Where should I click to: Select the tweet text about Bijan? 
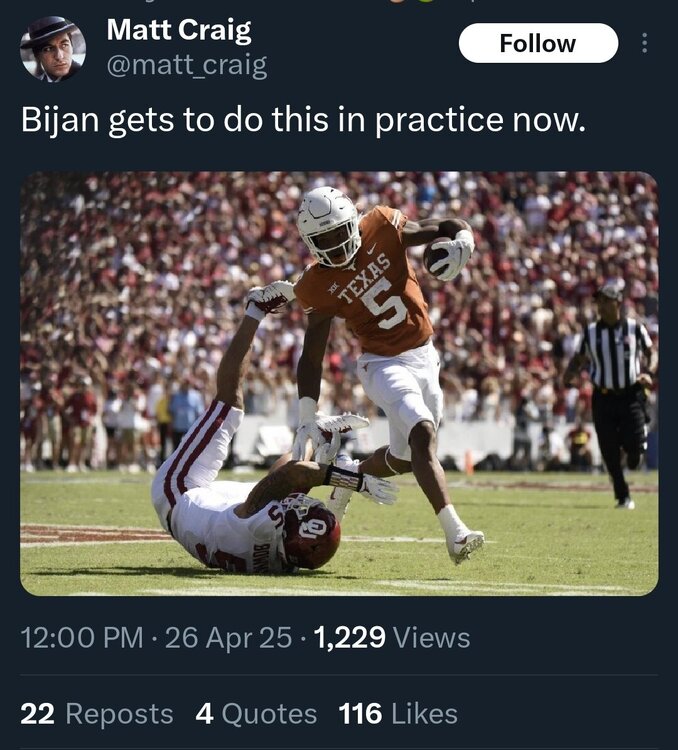coord(302,120)
